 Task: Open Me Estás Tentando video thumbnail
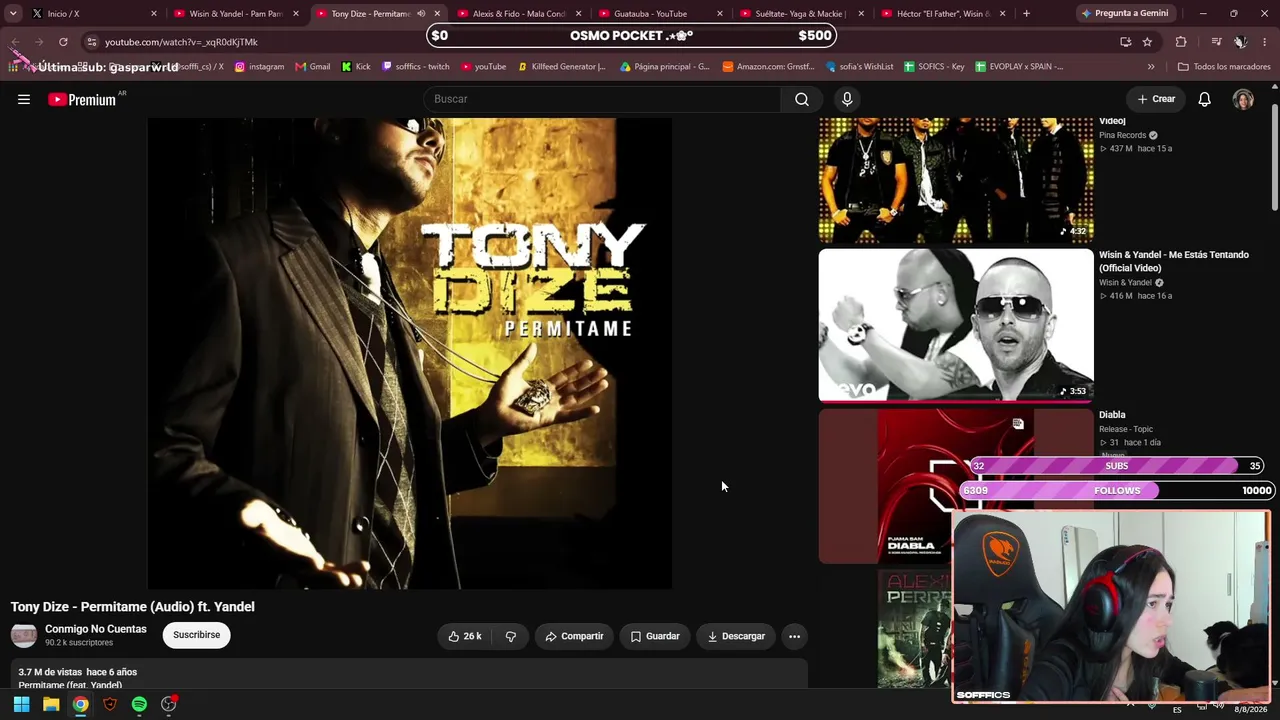[x=956, y=325]
